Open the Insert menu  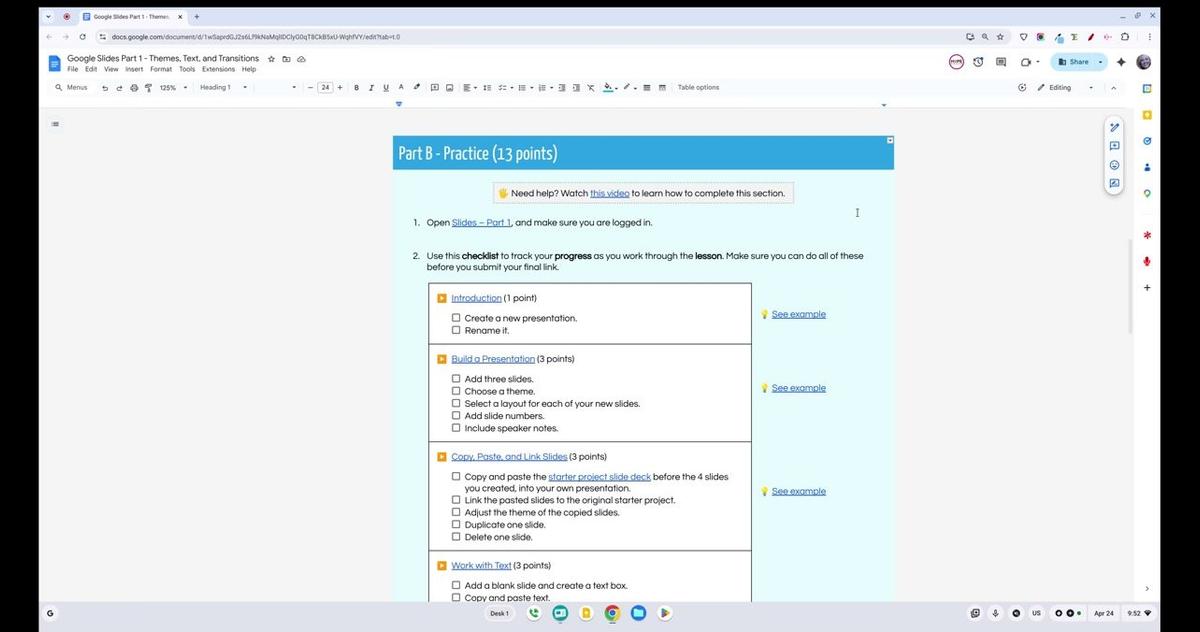point(134,69)
